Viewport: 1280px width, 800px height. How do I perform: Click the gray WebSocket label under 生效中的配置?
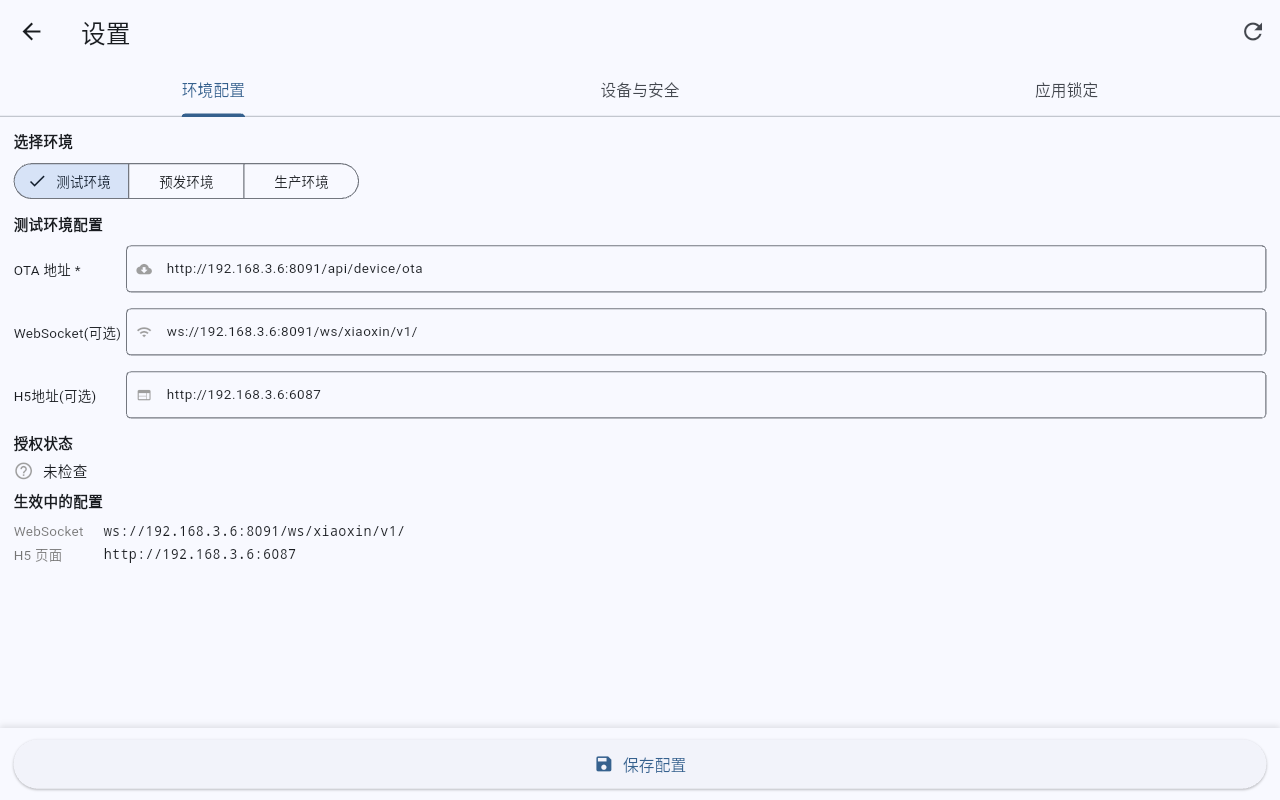(49, 531)
